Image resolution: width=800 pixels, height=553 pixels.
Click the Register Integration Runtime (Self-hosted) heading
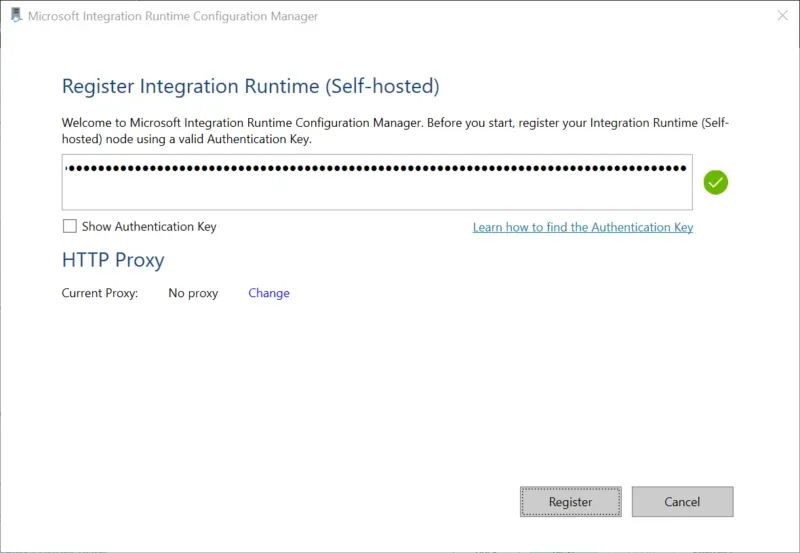[250, 86]
